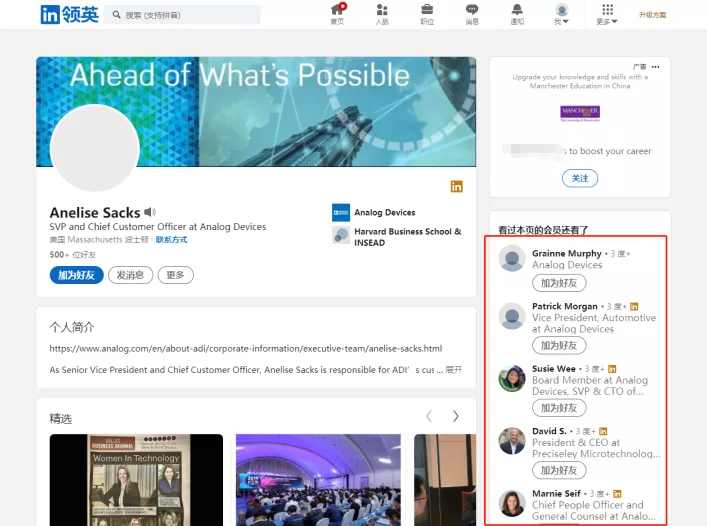Expand the summary with 展开
The image size is (707, 526).
click(x=454, y=370)
